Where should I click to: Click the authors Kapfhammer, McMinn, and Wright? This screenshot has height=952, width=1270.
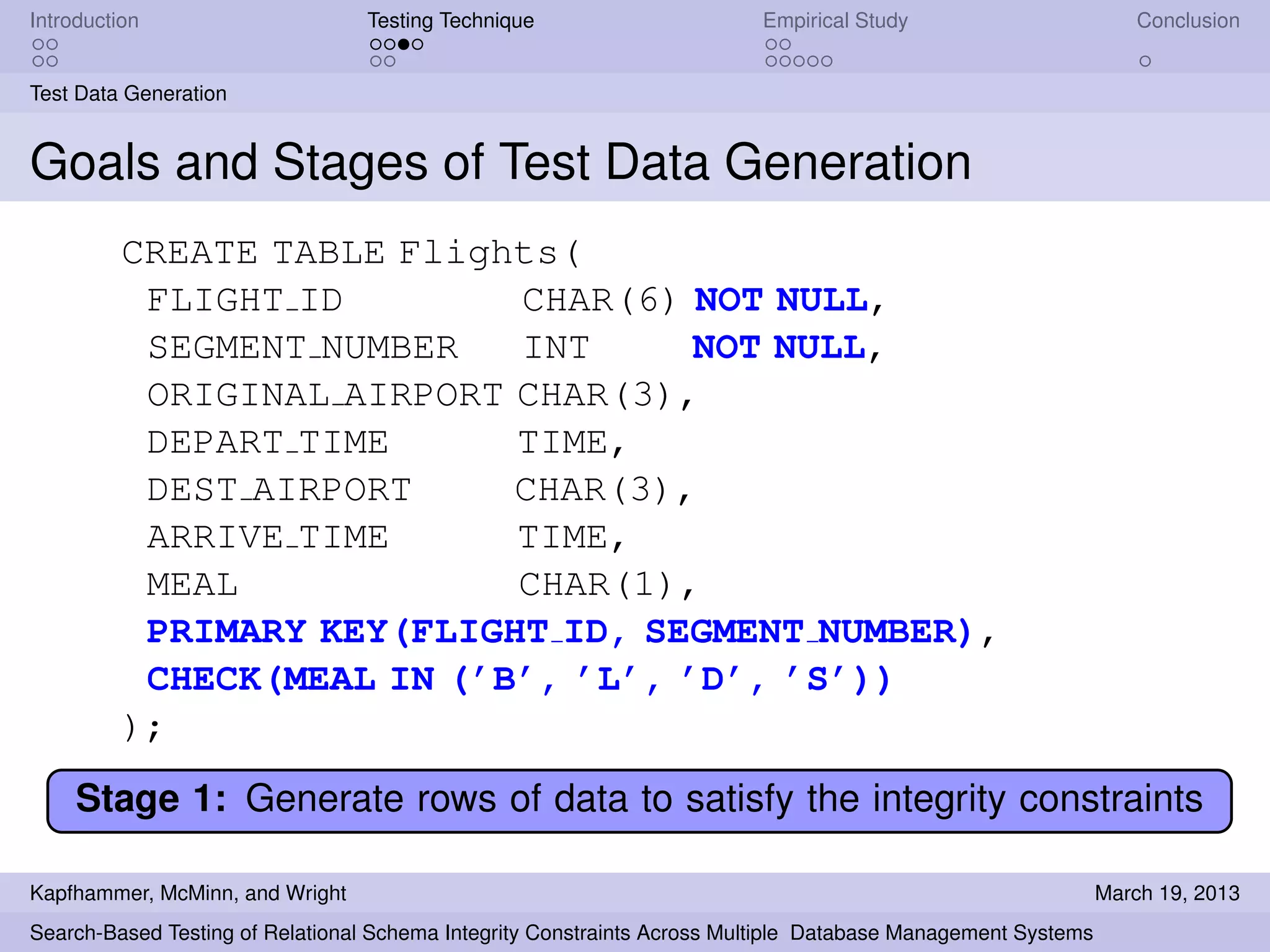(188, 893)
